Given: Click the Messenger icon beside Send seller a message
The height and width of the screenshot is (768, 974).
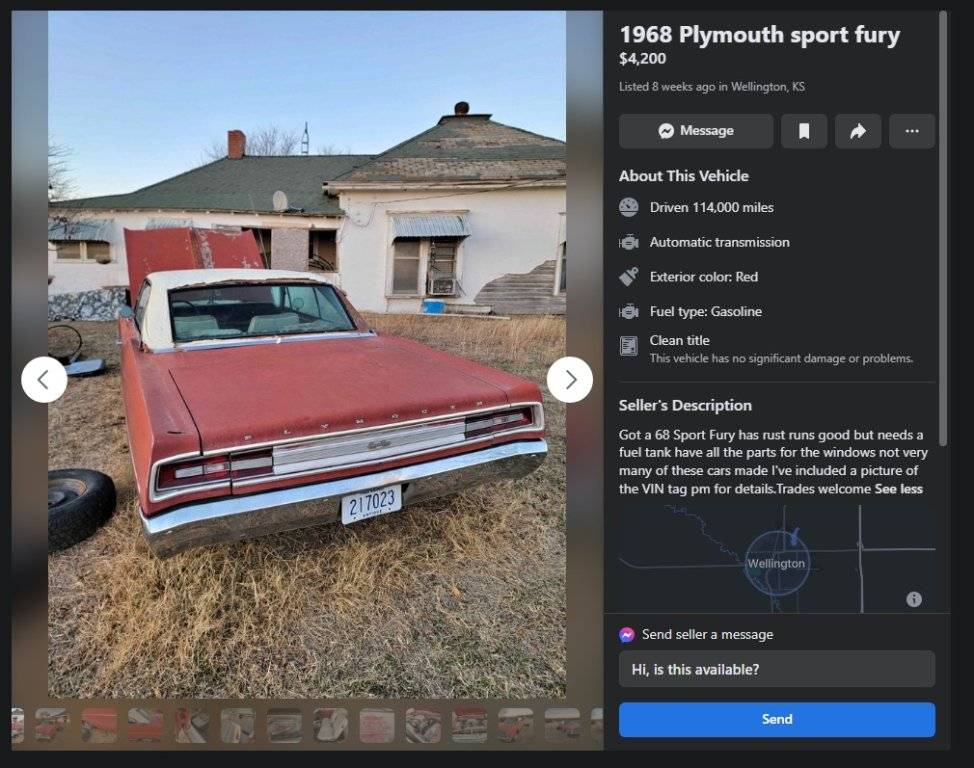Looking at the screenshot, I should 627,634.
